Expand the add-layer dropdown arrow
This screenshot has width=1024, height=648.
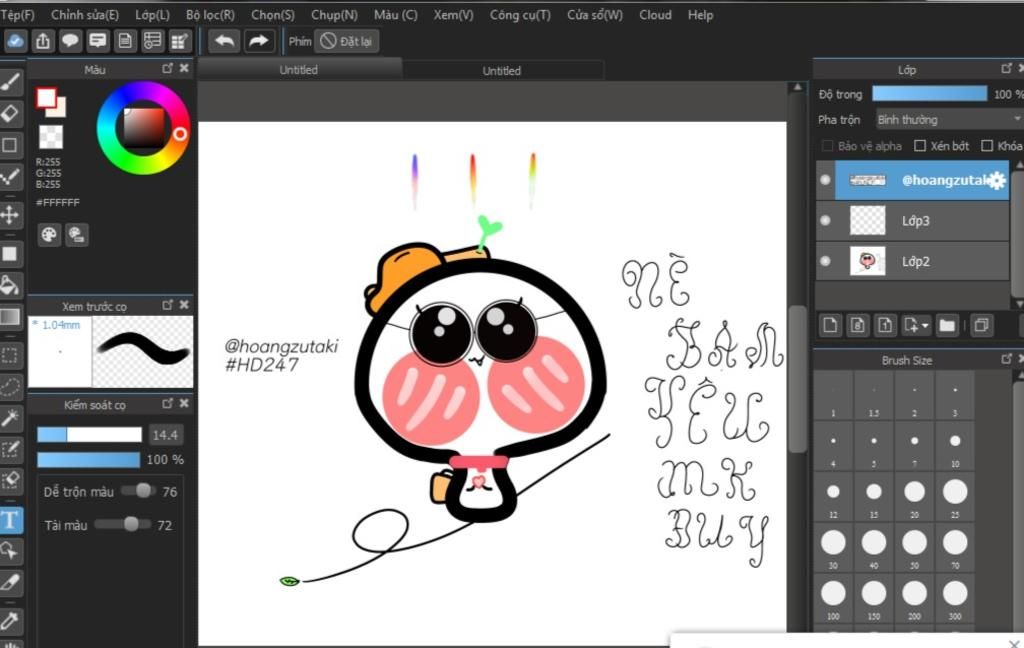[x=926, y=325]
